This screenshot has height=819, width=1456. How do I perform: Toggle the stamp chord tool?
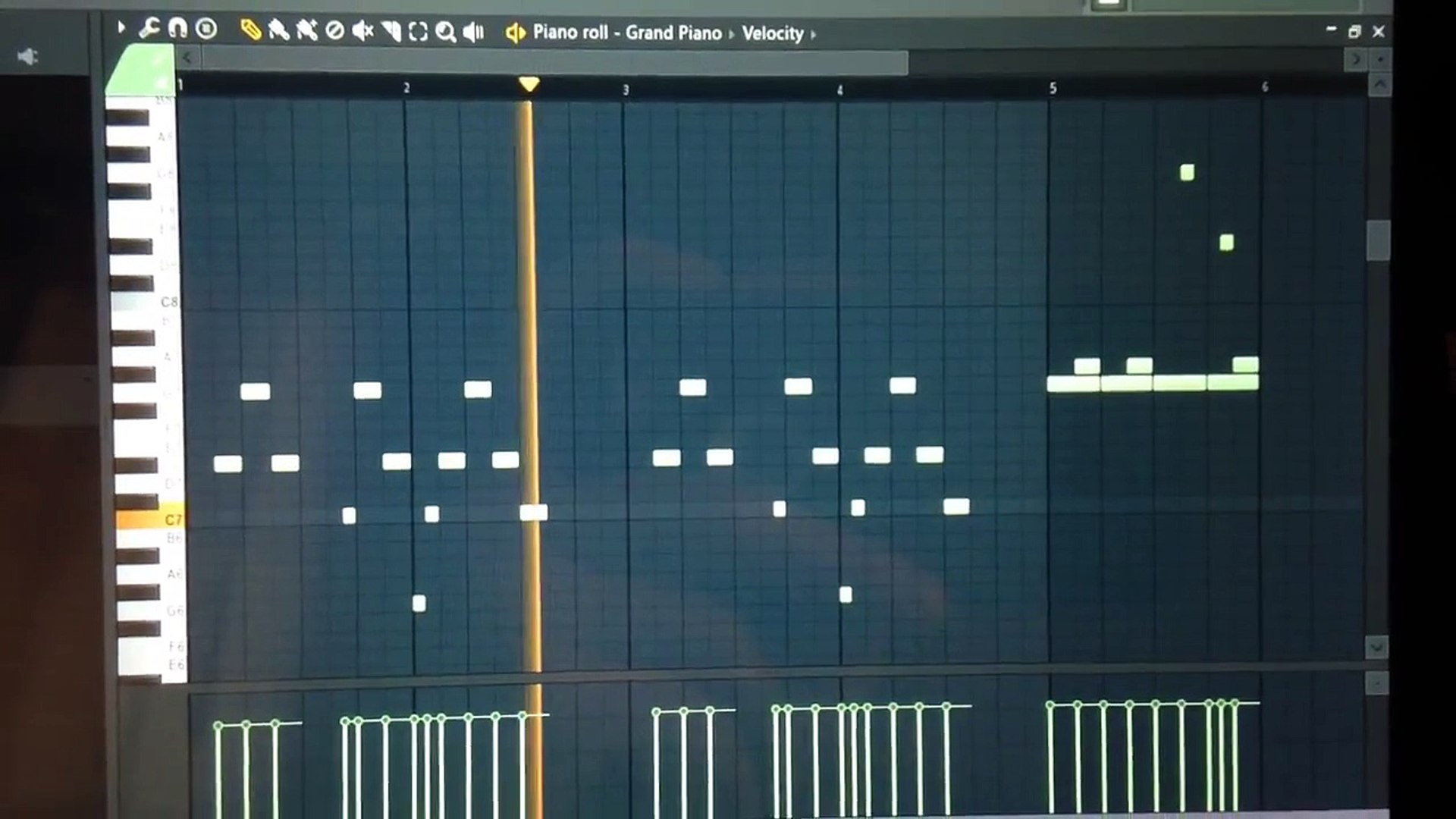(206, 29)
